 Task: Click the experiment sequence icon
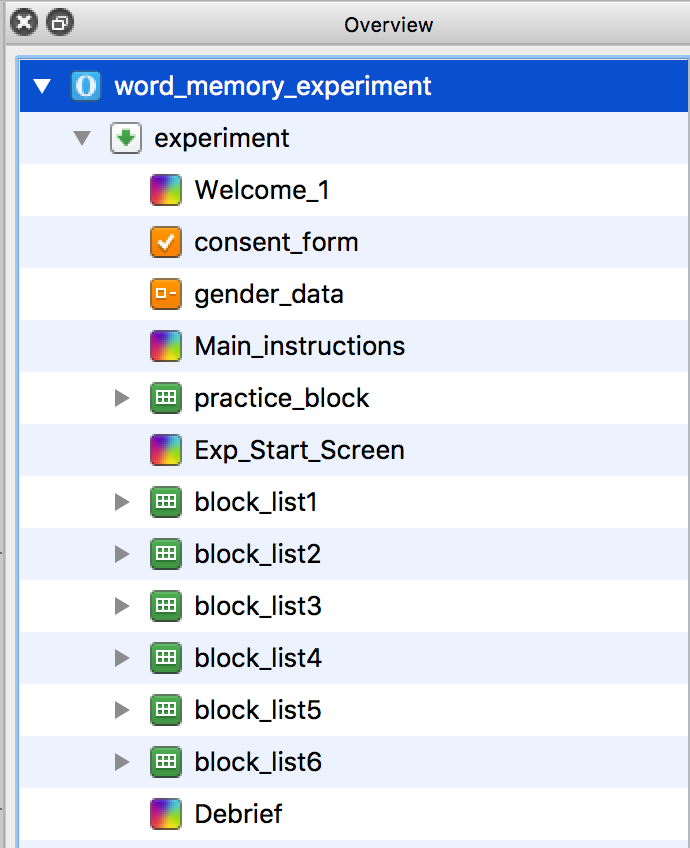(x=126, y=138)
